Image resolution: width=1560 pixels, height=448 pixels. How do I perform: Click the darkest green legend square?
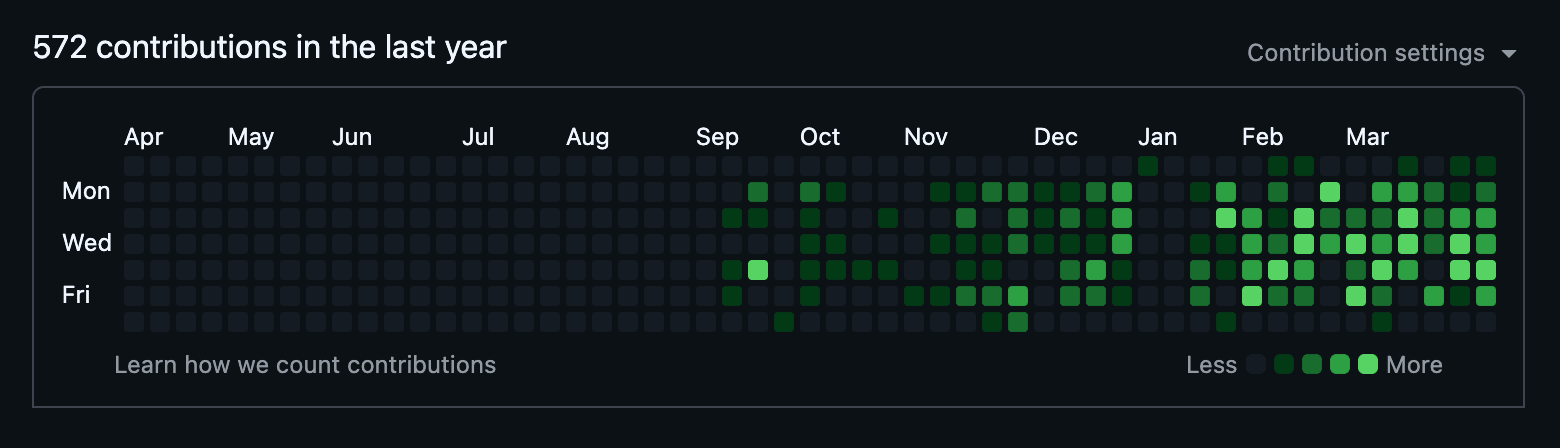(x=1284, y=365)
